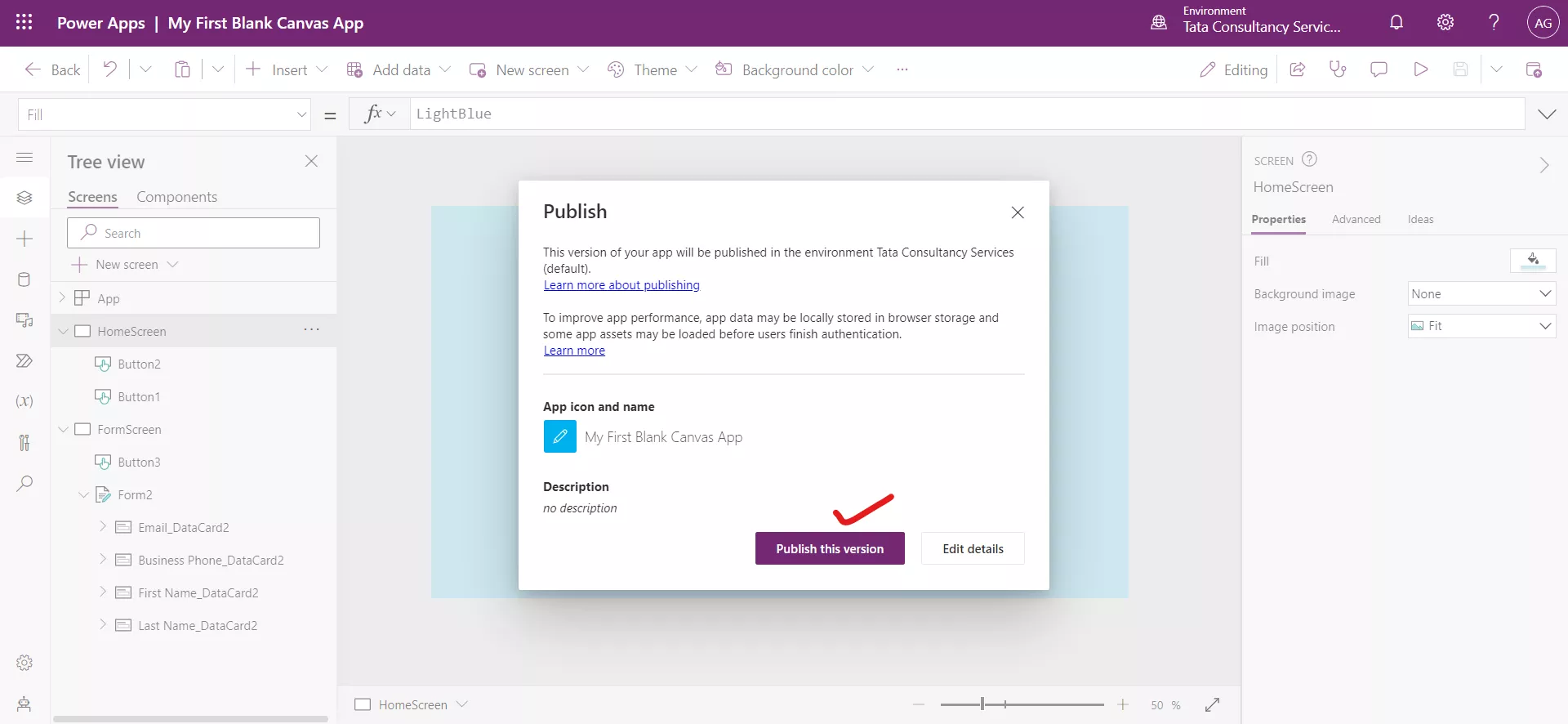
Task: Open the Power Automate sidebar icon
Action: 24,360
